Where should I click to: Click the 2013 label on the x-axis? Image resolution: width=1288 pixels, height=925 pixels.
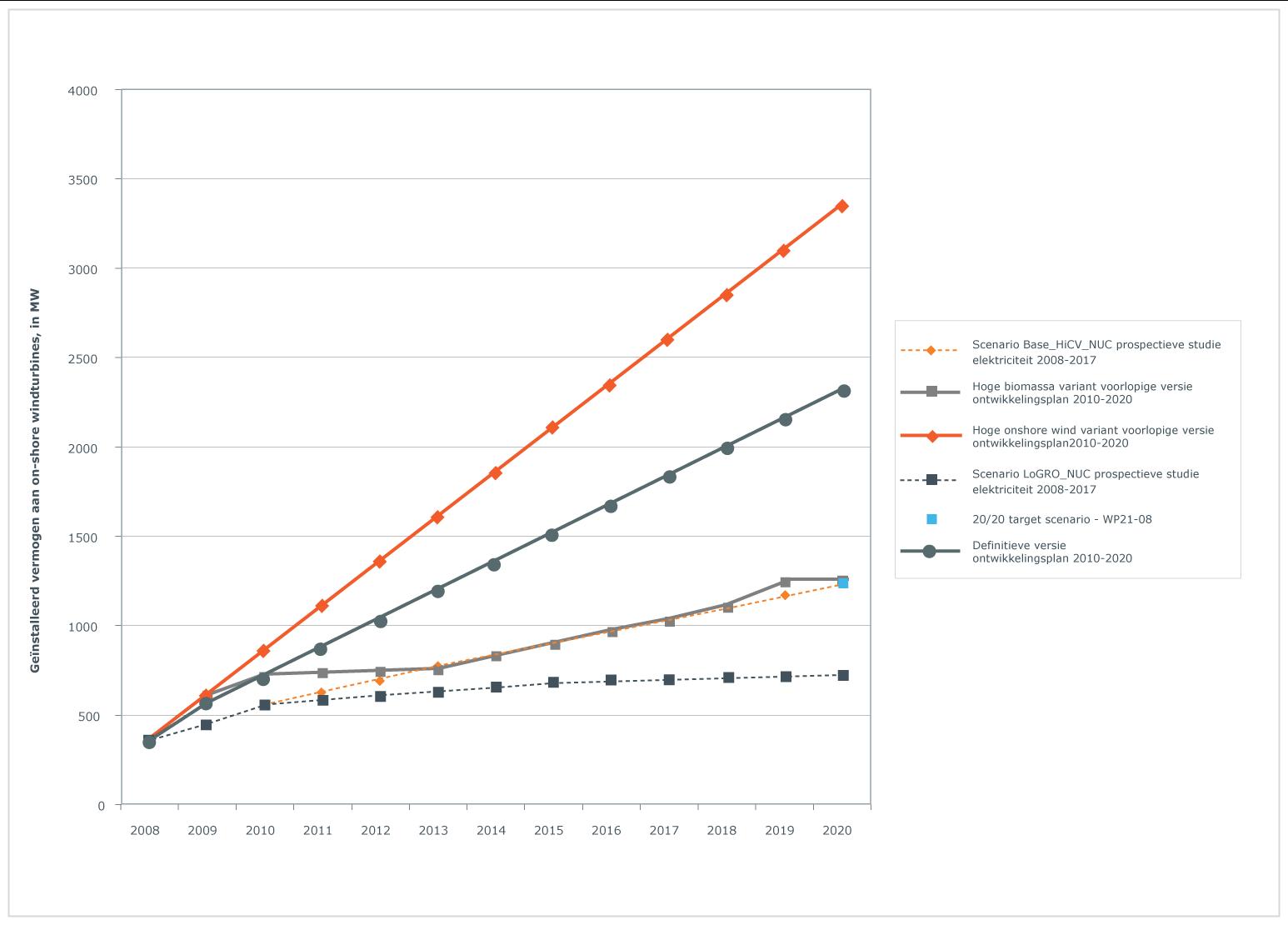[x=433, y=831]
